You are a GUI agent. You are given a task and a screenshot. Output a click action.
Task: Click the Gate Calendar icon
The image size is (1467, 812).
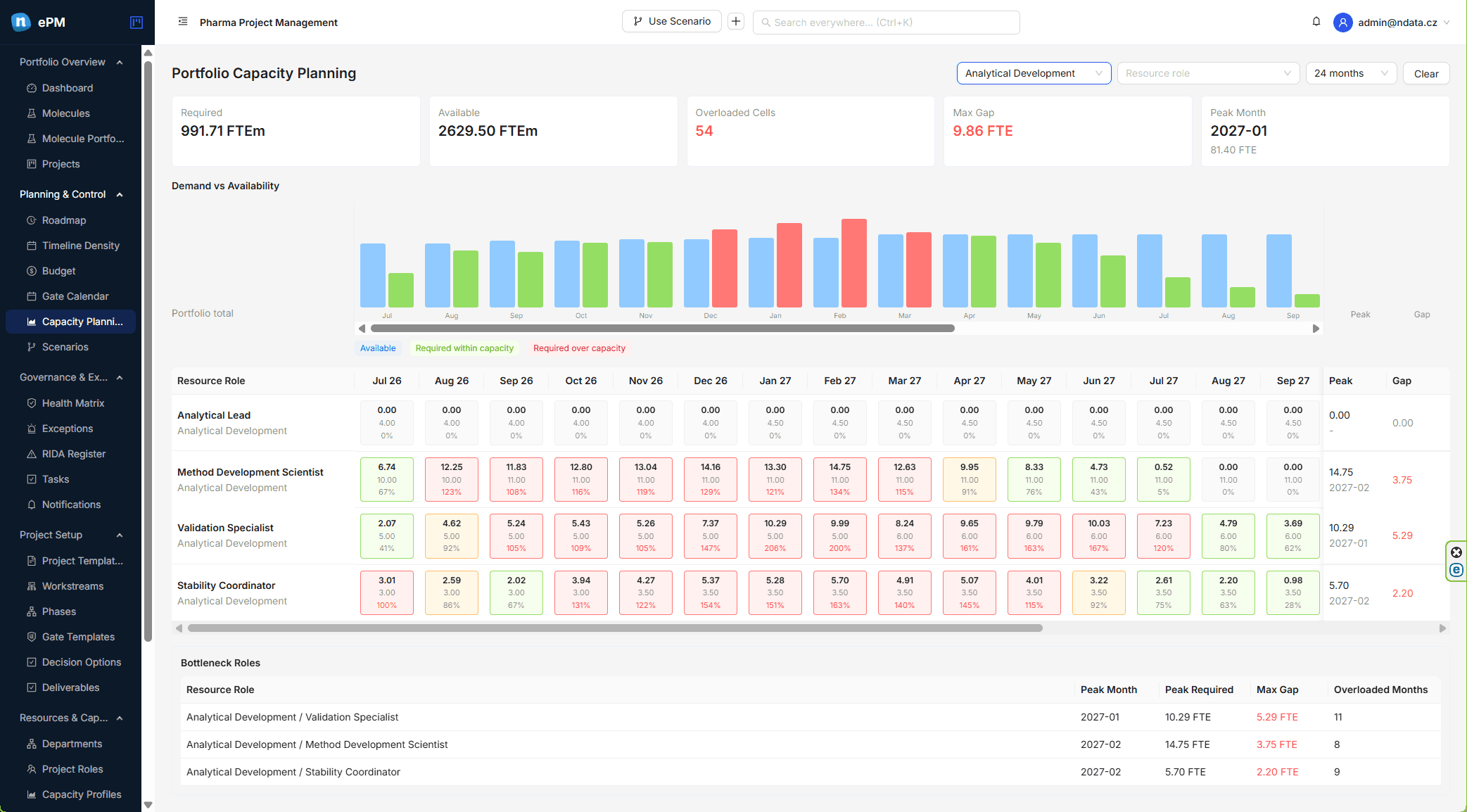pyautogui.click(x=32, y=296)
